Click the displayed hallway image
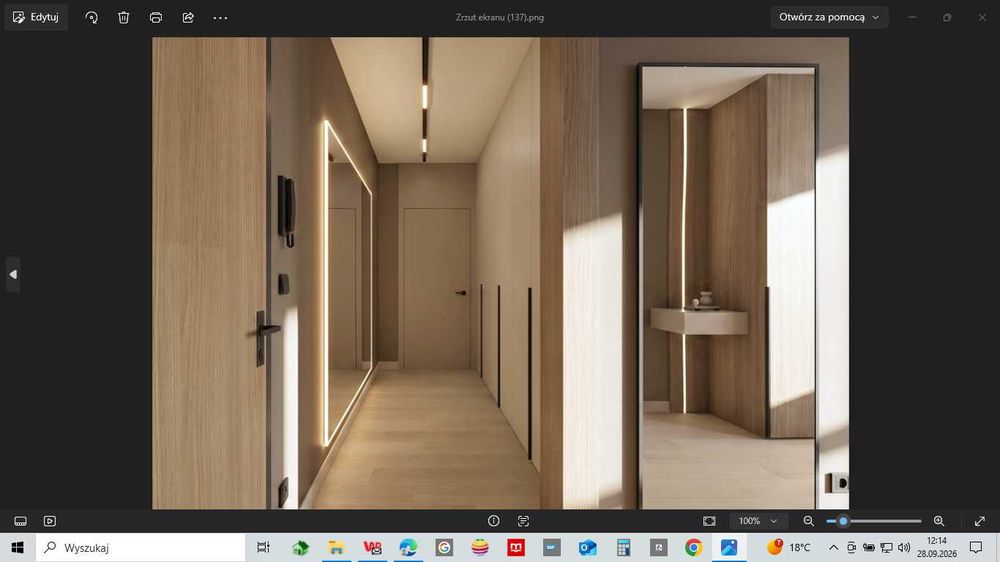 [500, 273]
